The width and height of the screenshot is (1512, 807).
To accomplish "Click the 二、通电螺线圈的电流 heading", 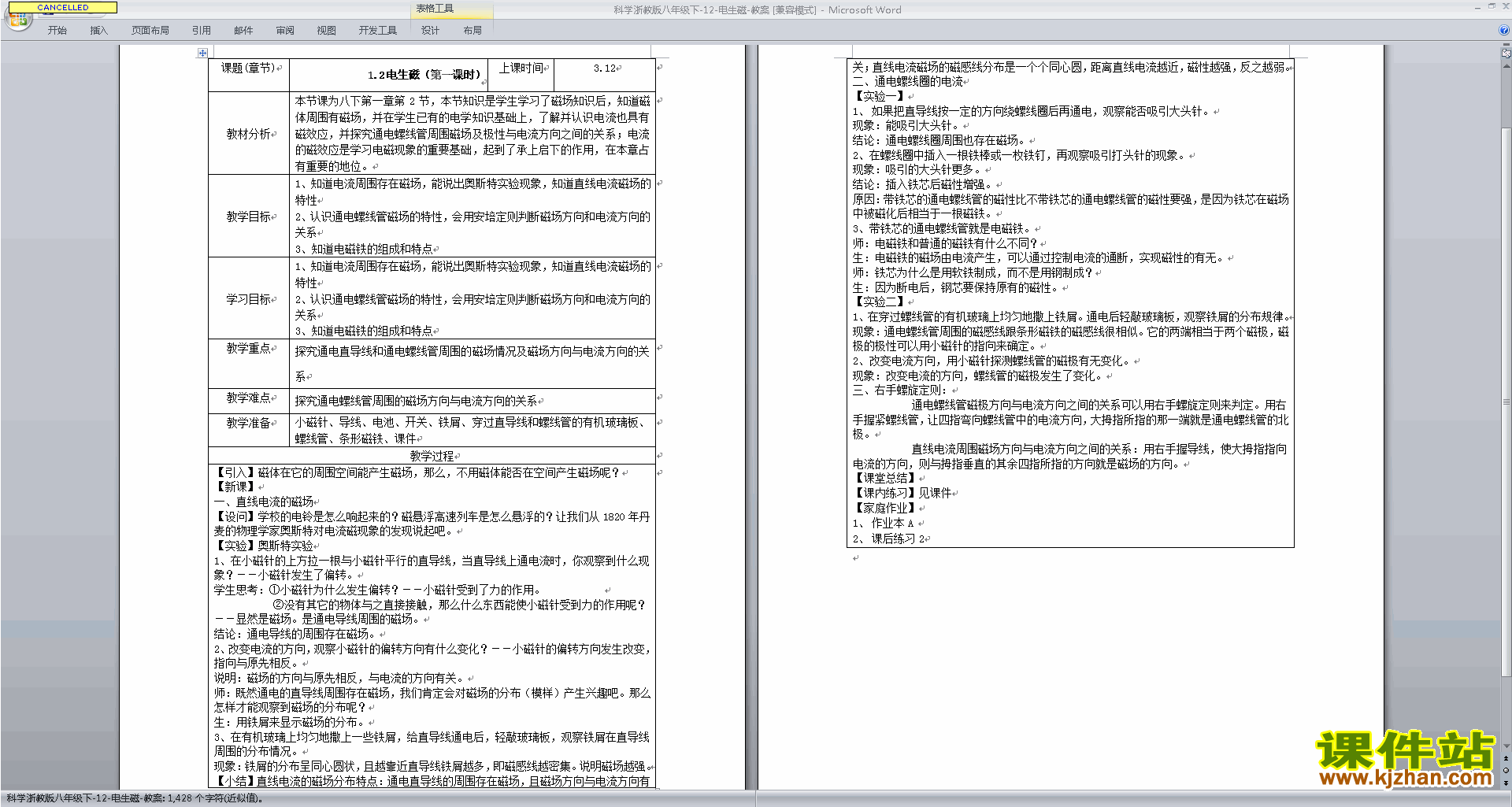I will [x=910, y=81].
